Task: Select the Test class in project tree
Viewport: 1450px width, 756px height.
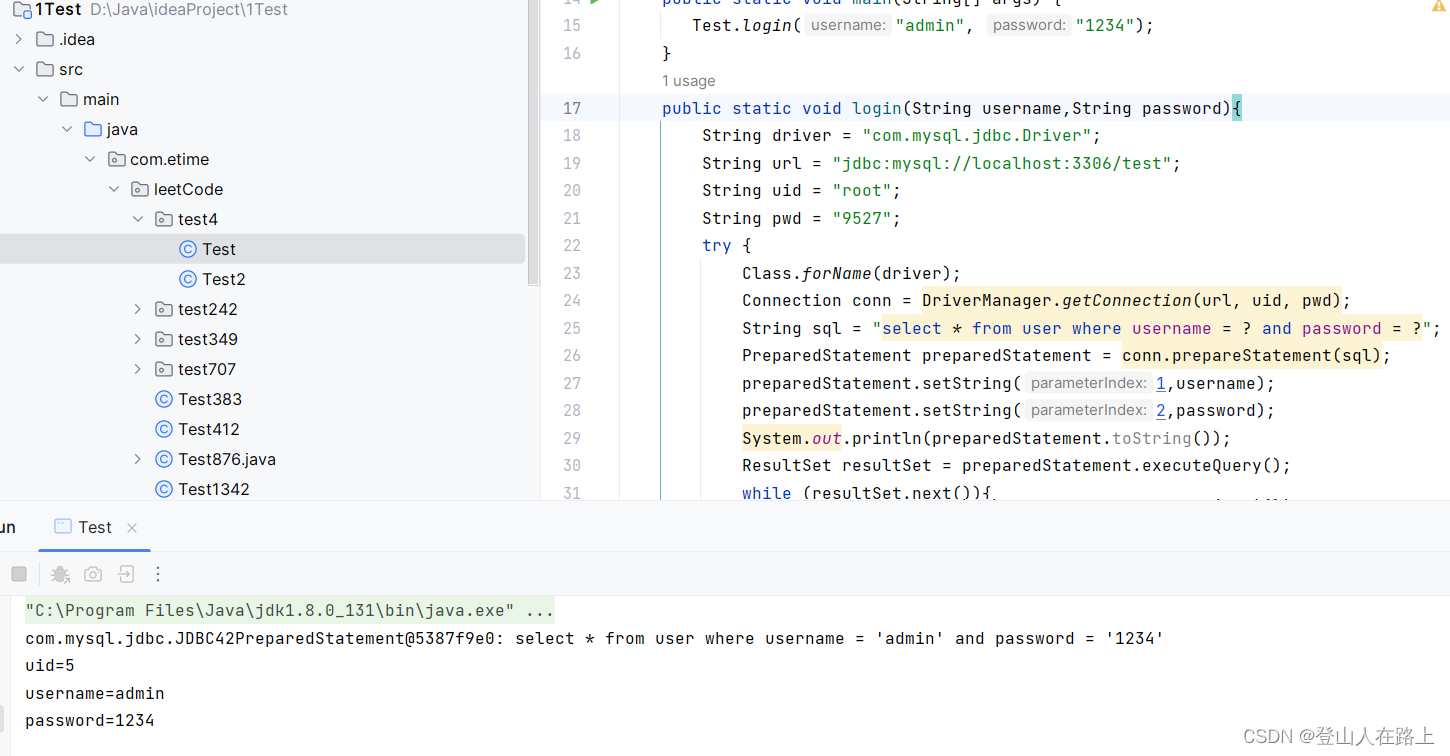Action: (219, 249)
